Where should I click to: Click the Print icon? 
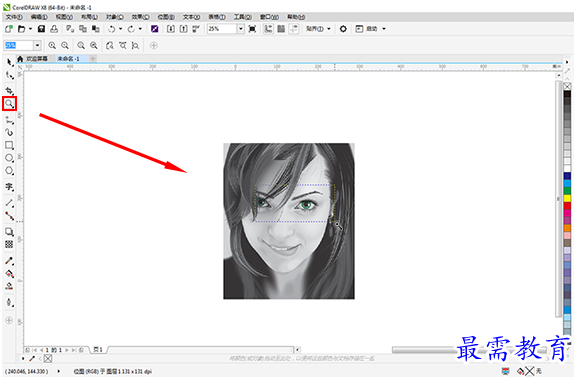click(54, 29)
